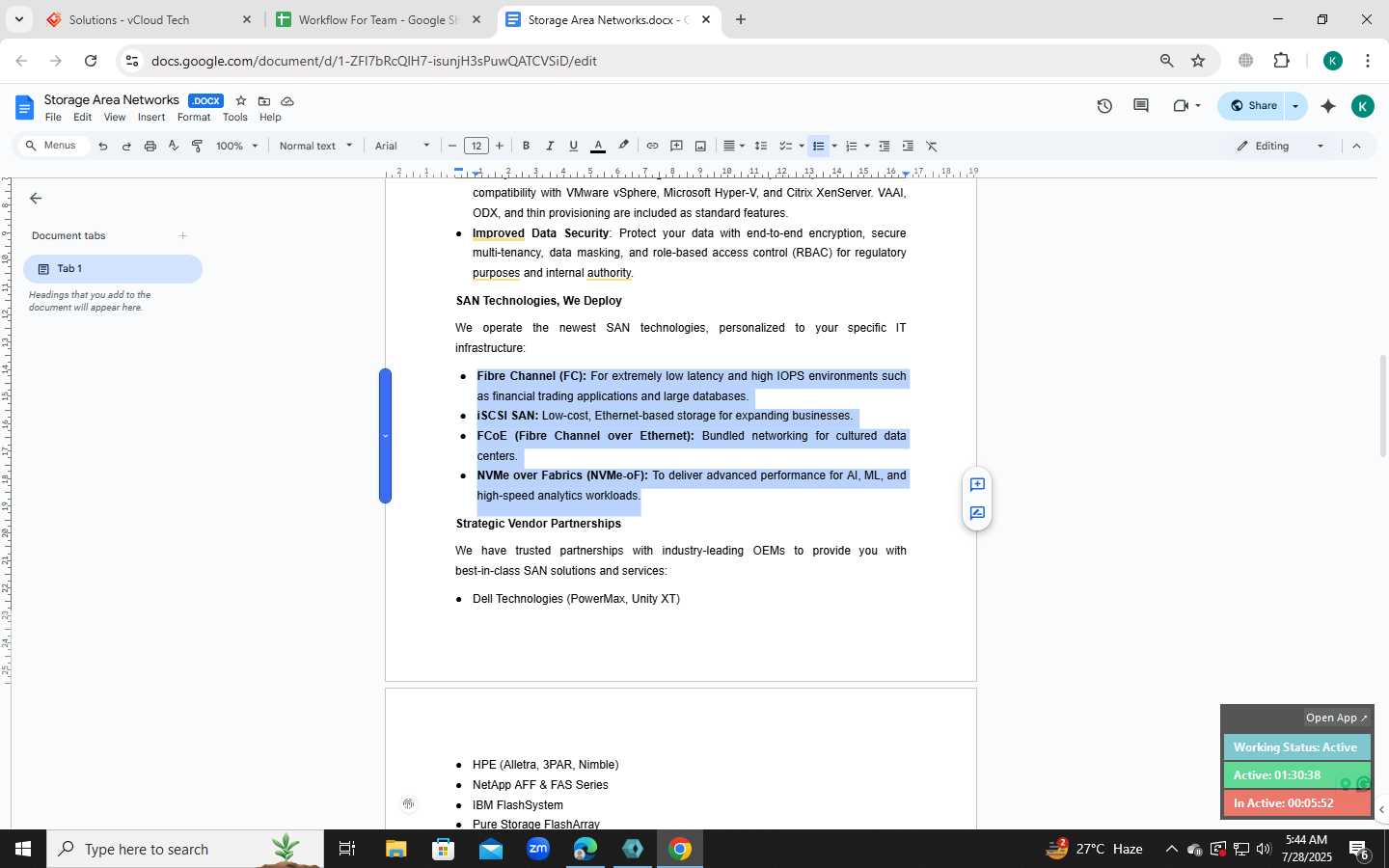Screen dimensions: 1389x868
Task: Open the Insert menu
Action: tap(151, 118)
